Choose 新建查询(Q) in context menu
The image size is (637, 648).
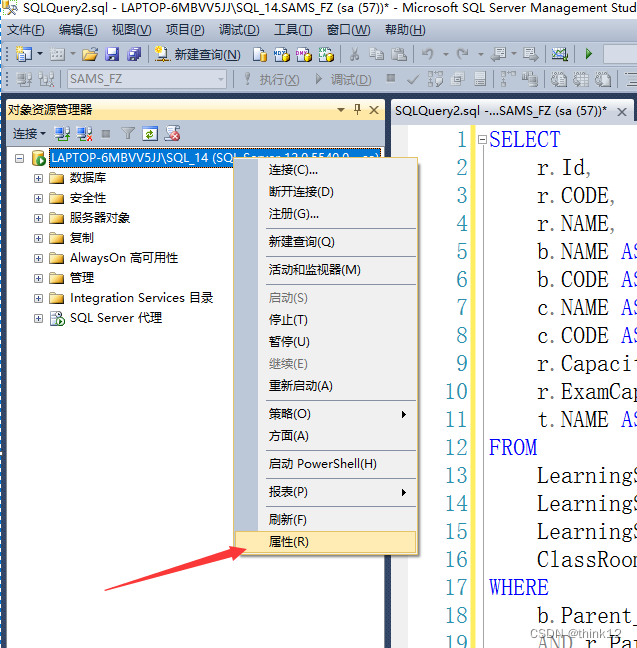click(326, 242)
